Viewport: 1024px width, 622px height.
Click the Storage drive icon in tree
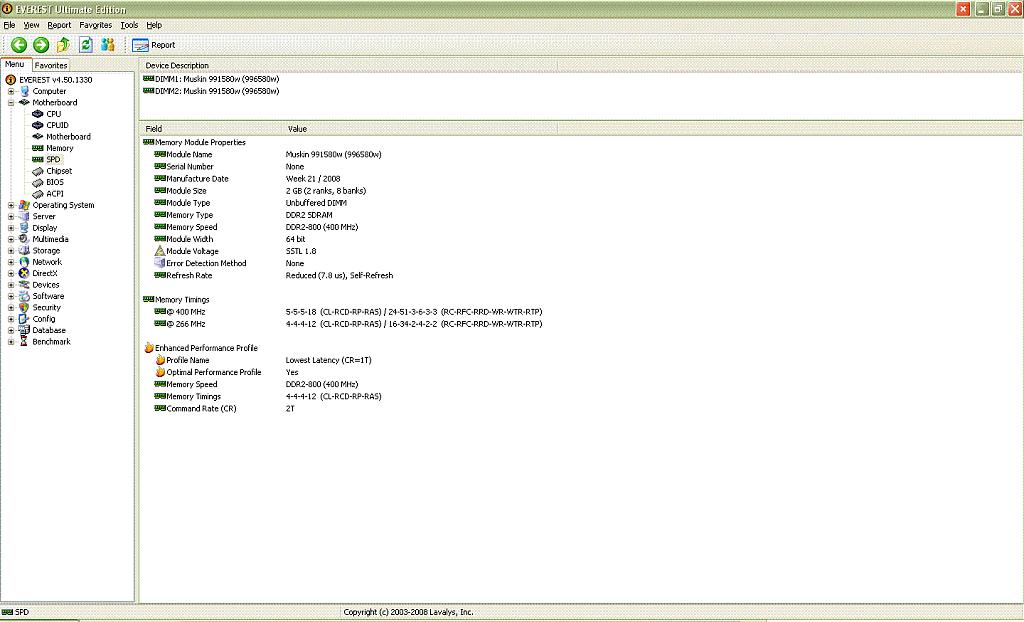coord(24,251)
